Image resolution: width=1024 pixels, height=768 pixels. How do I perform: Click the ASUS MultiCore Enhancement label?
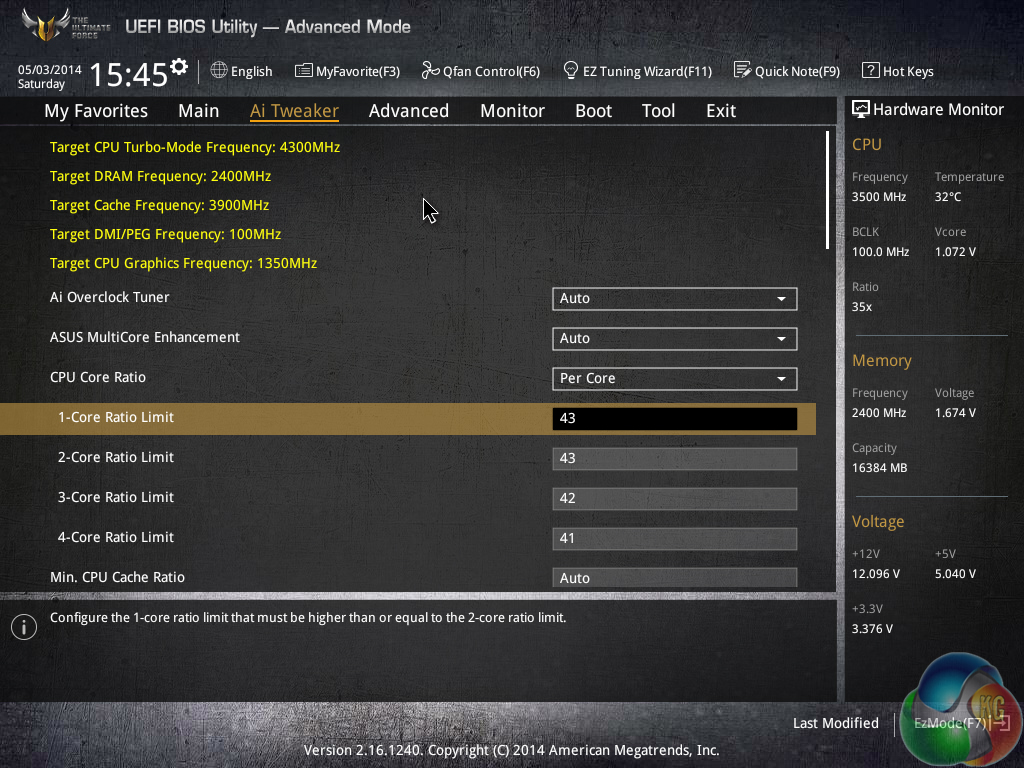(x=145, y=338)
